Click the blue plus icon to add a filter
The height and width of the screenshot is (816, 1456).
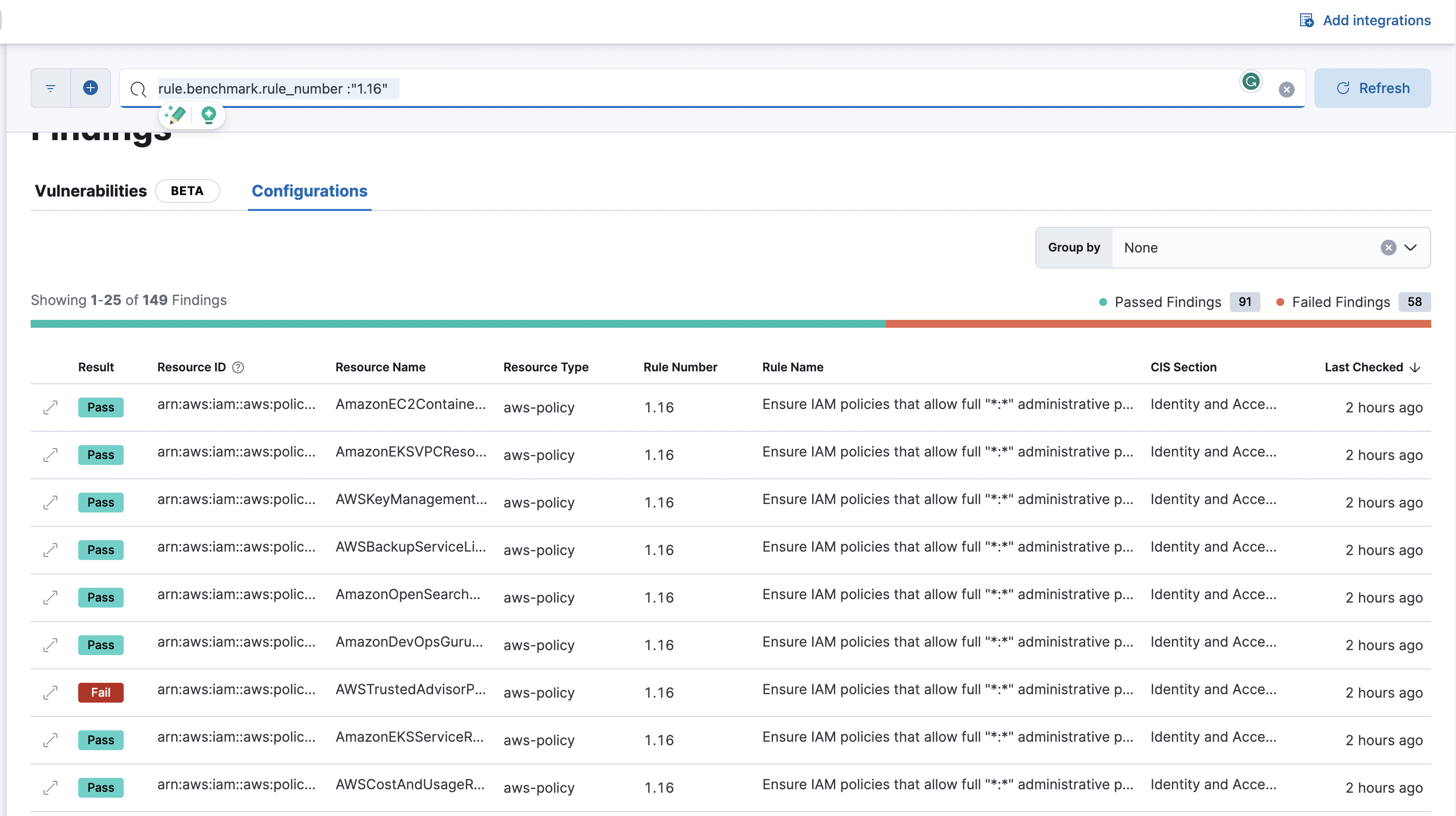pos(91,88)
